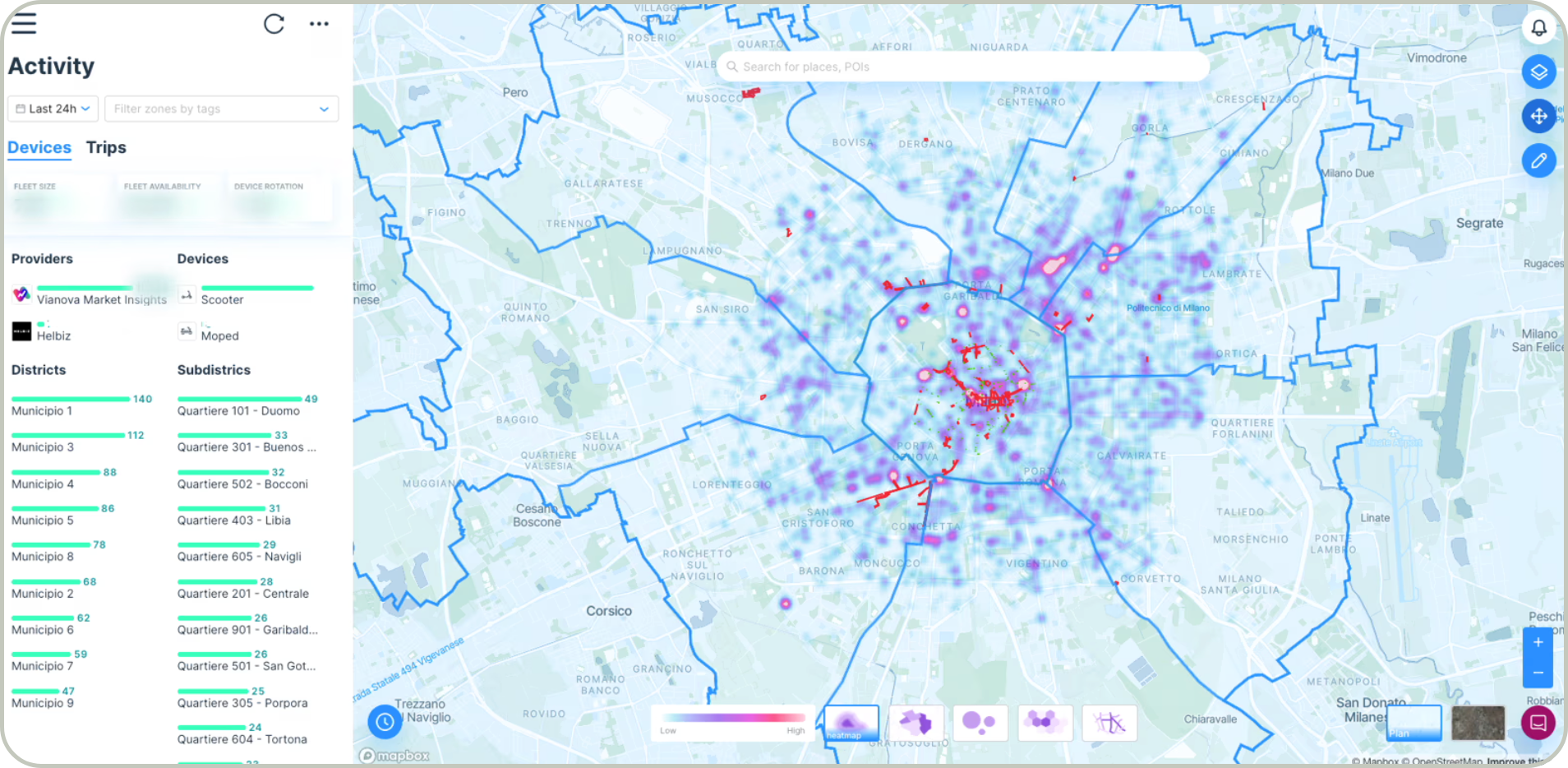Select district Municipio 2
Viewport: 1568px width, 768px height.
(x=54, y=588)
